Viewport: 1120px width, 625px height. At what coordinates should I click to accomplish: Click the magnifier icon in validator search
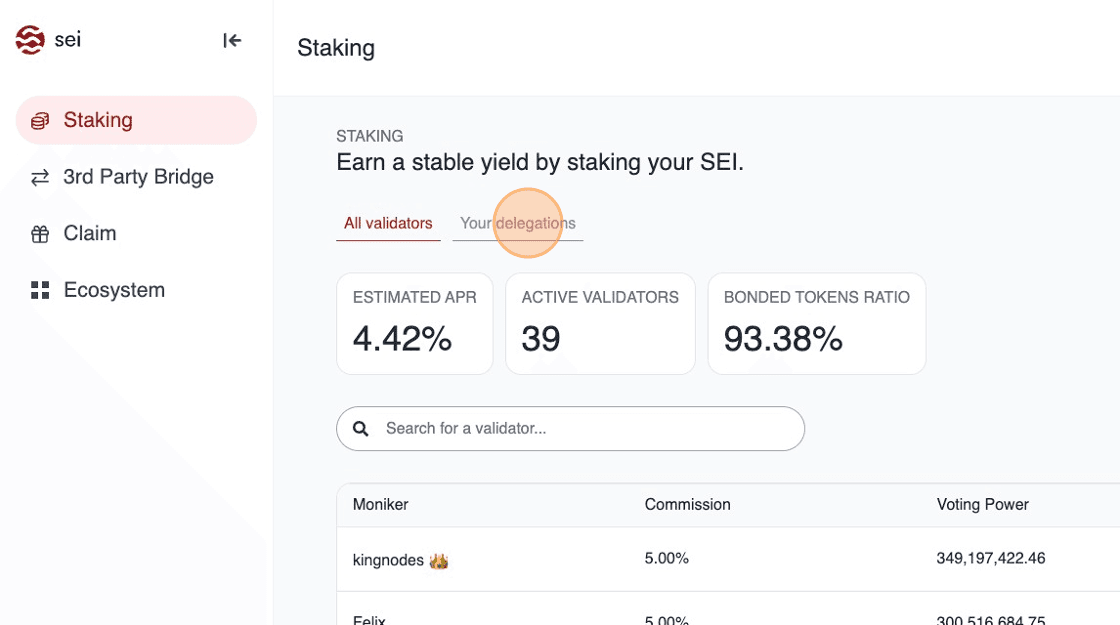pyautogui.click(x=361, y=429)
